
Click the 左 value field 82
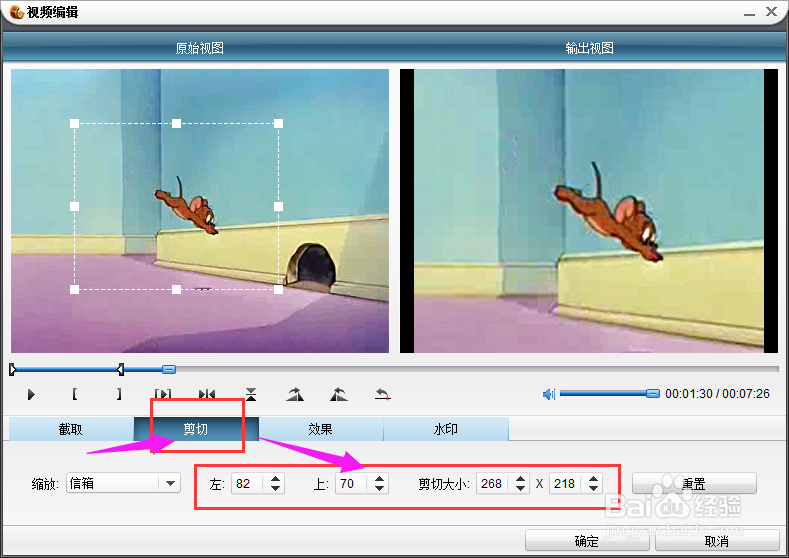tap(248, 484)
